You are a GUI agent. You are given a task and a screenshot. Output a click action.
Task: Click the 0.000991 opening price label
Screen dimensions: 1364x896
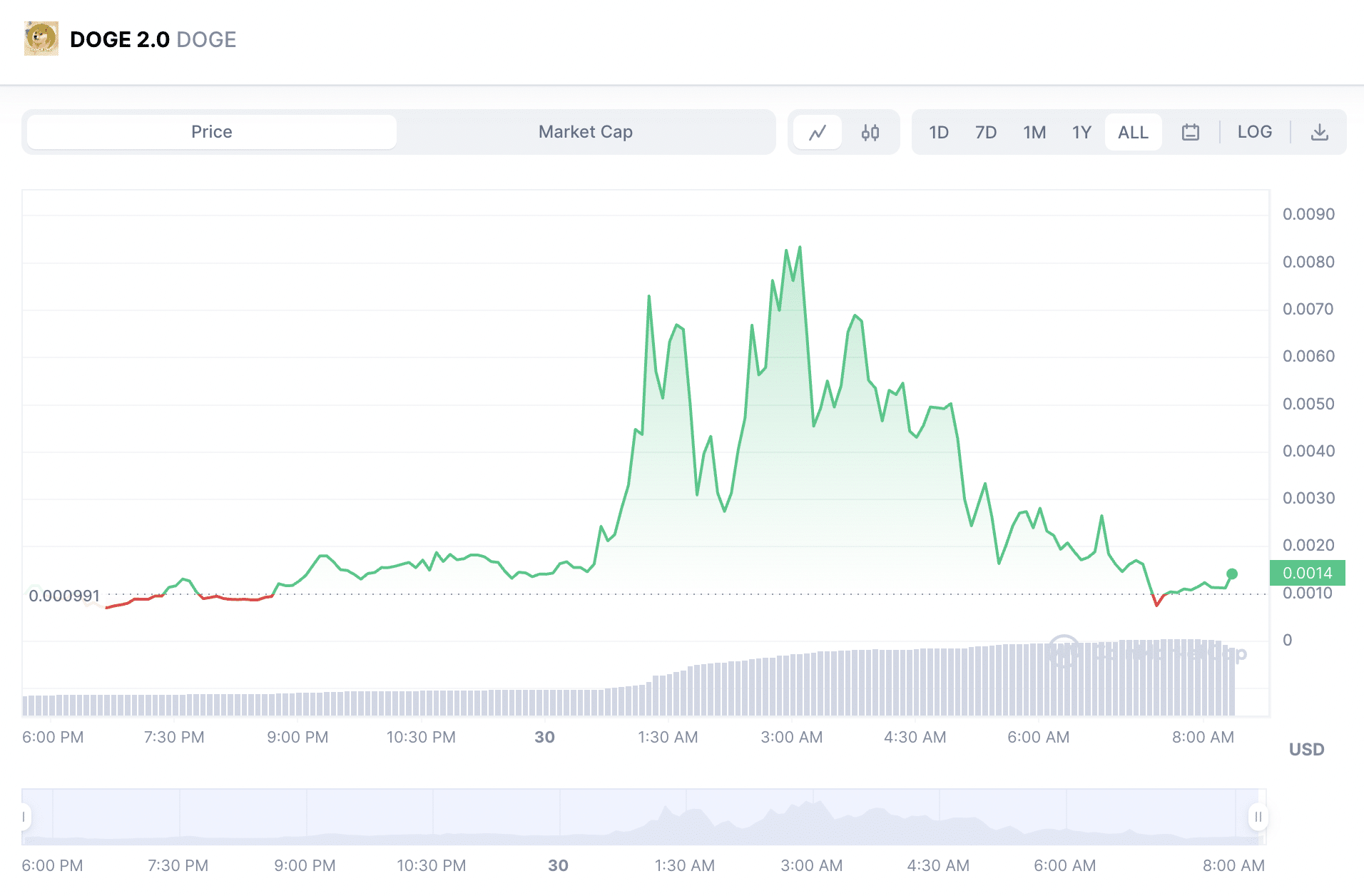click(x=64, y=596)
